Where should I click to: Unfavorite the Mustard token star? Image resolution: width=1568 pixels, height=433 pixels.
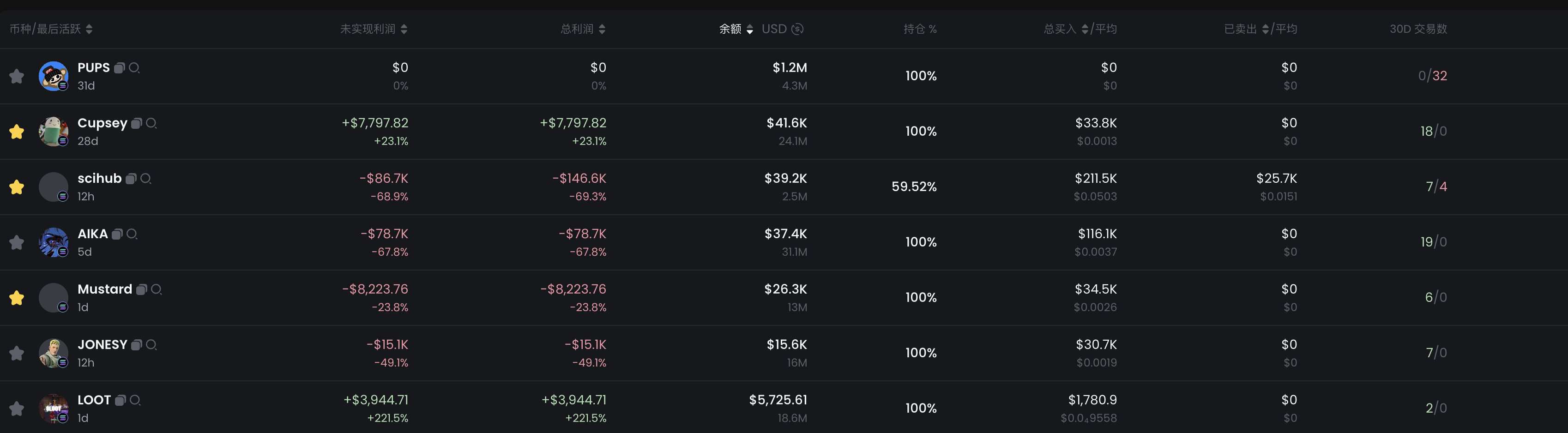coord(17,297)
